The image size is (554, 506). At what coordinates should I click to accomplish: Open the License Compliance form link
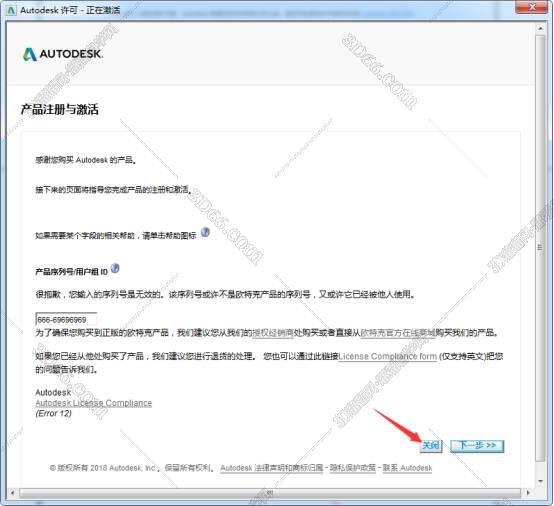tap(388, 356)
